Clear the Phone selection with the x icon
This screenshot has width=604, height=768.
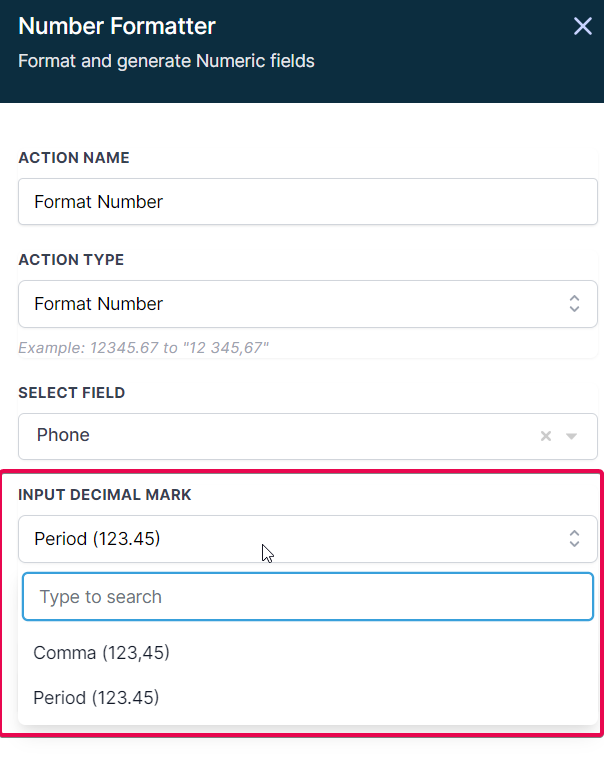(x=546, y=436)
